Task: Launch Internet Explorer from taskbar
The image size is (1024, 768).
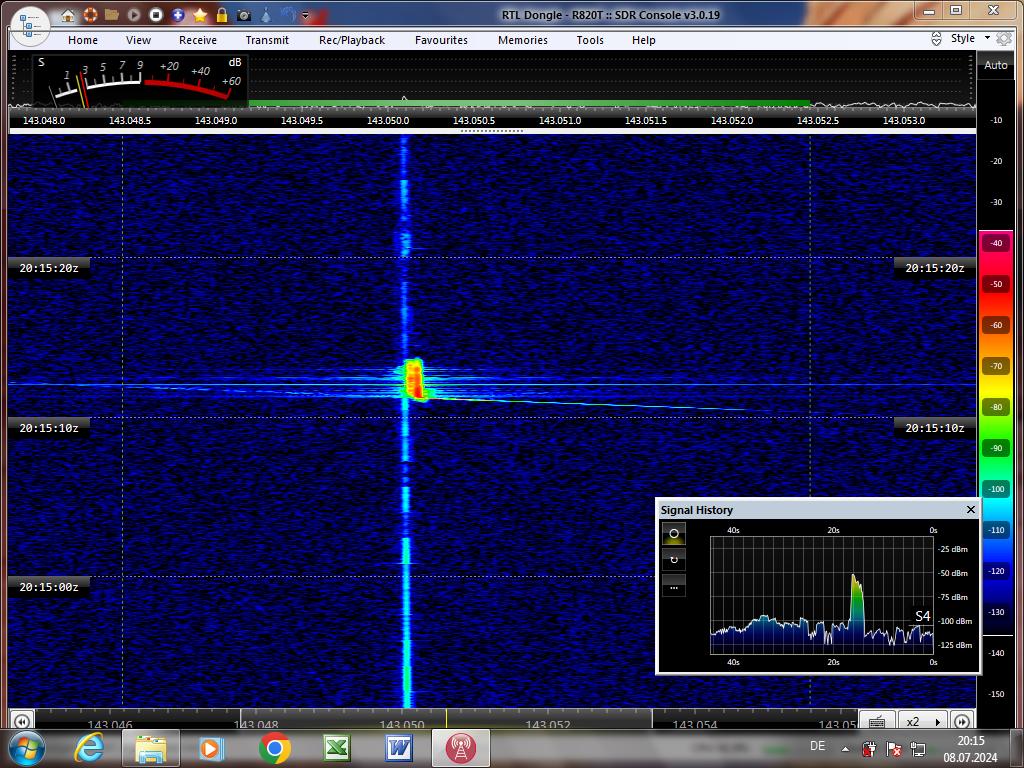Action: click(89, 748)
